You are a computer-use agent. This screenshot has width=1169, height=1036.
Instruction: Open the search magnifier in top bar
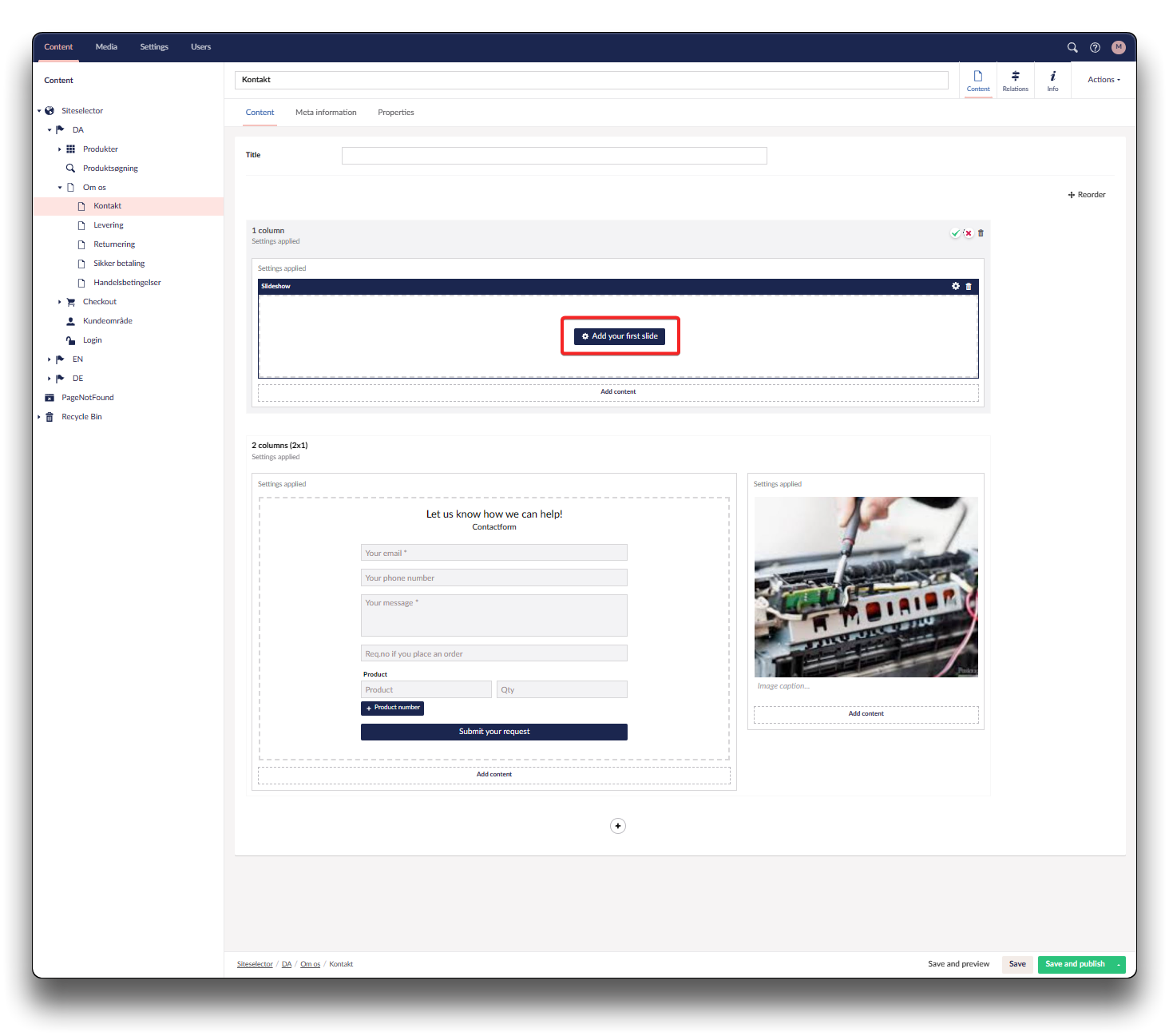pos(1072,47)
